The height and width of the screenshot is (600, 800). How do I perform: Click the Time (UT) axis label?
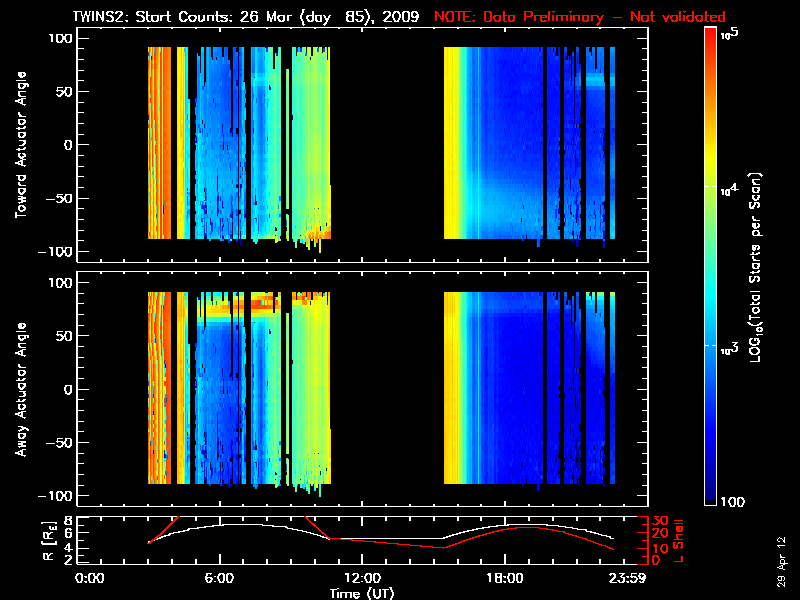[x=362, y=593]
